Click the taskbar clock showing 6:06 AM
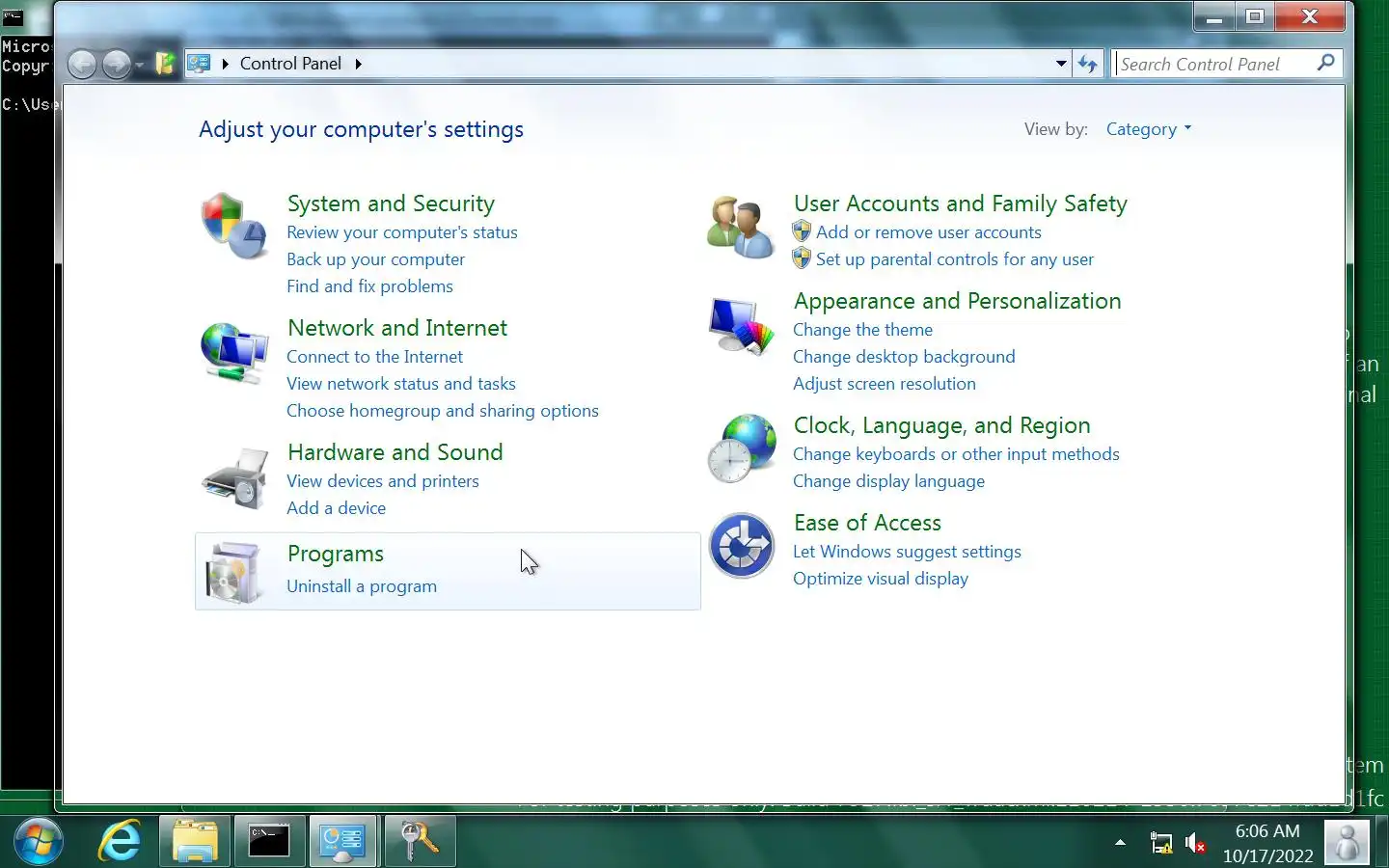 tap(1267, 843)
